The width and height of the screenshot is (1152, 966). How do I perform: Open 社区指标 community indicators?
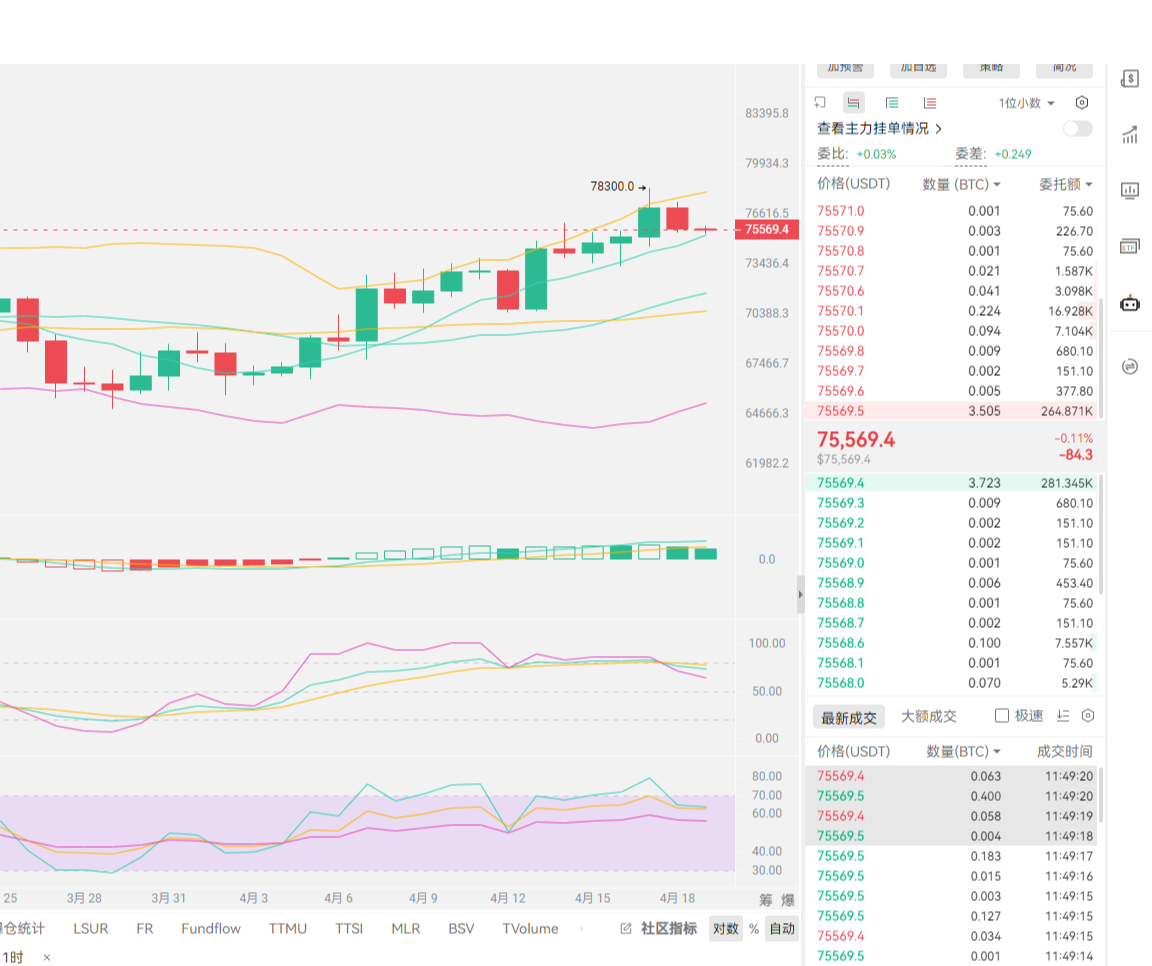click(x=660, y=929)
